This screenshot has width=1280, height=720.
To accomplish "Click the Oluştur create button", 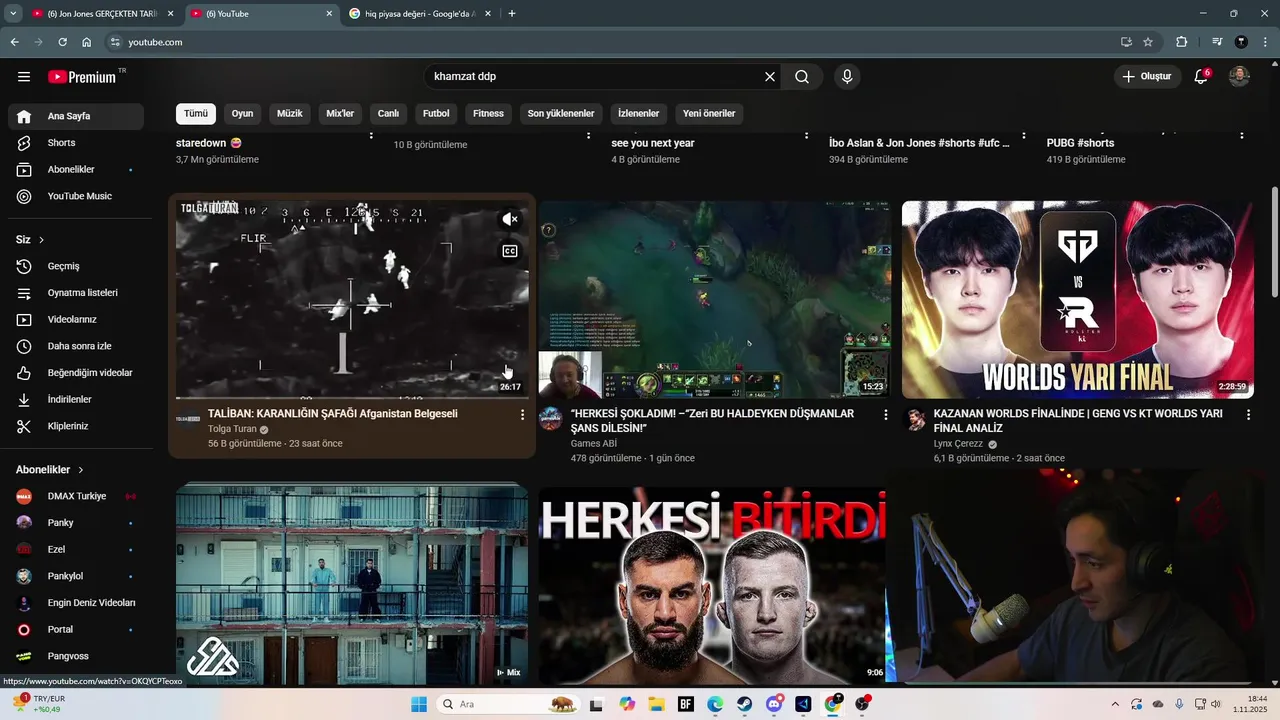I will pyautogui.click(x=1147, y=76).
